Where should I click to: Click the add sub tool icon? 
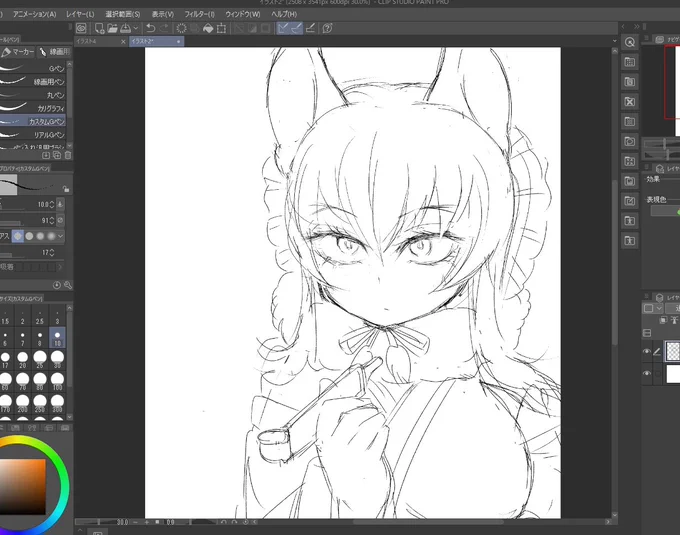46,155
